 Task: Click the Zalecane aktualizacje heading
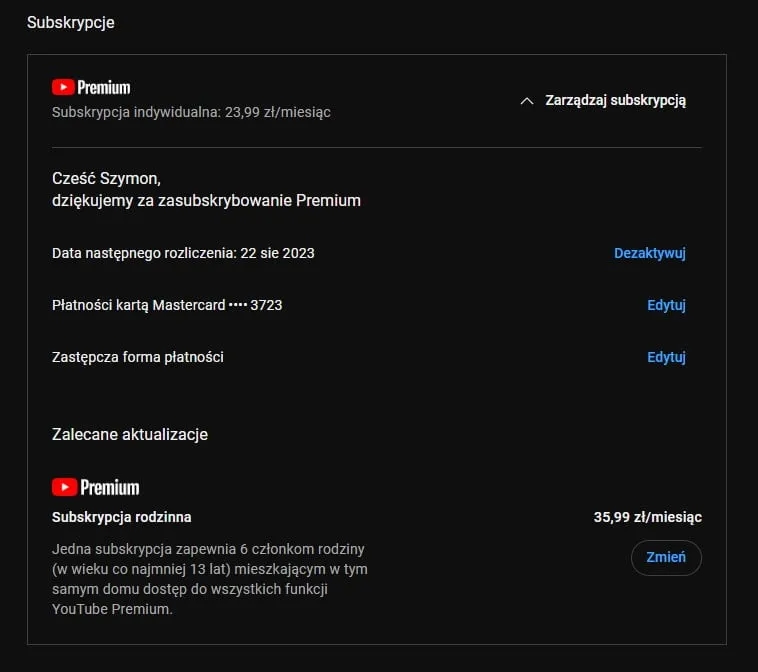(x=130, y=434)
